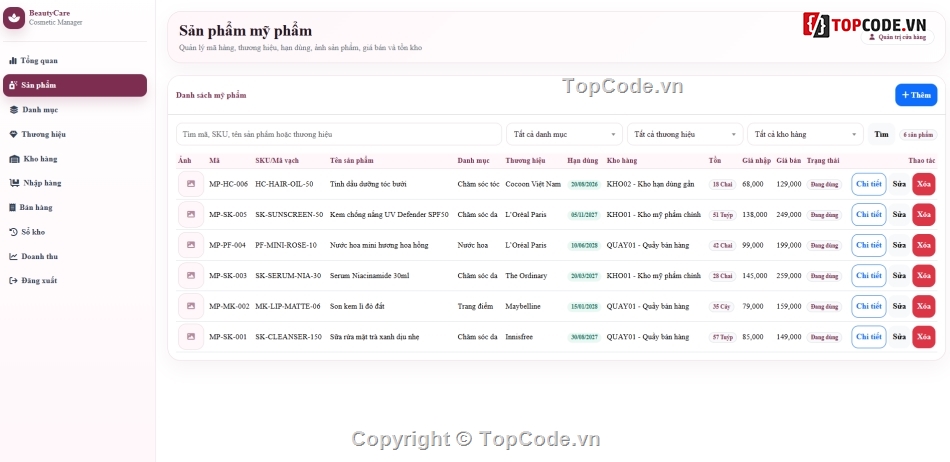Focus the product search input field

(x=339, y=134)
